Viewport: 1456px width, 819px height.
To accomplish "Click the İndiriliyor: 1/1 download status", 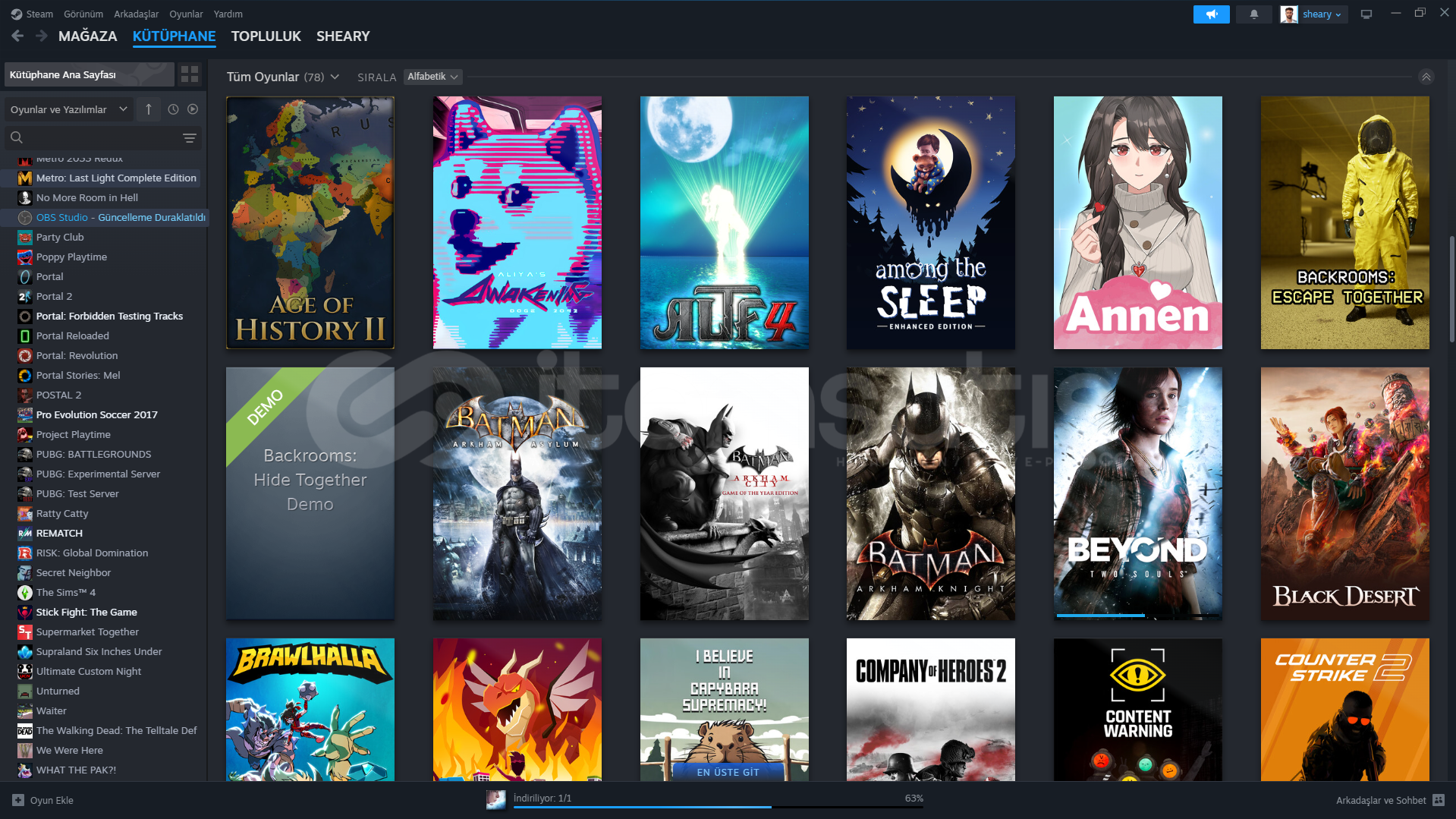I will pos(542,798).
